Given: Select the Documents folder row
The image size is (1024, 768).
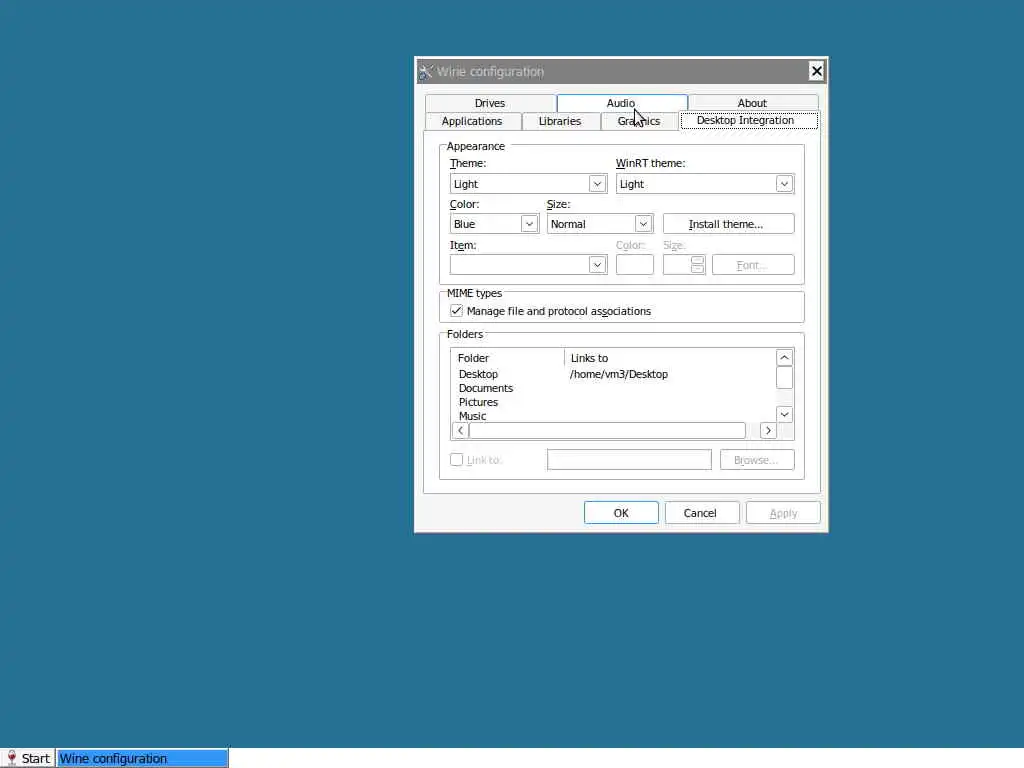Looking at the screenshot, I should tap(486, 388).
